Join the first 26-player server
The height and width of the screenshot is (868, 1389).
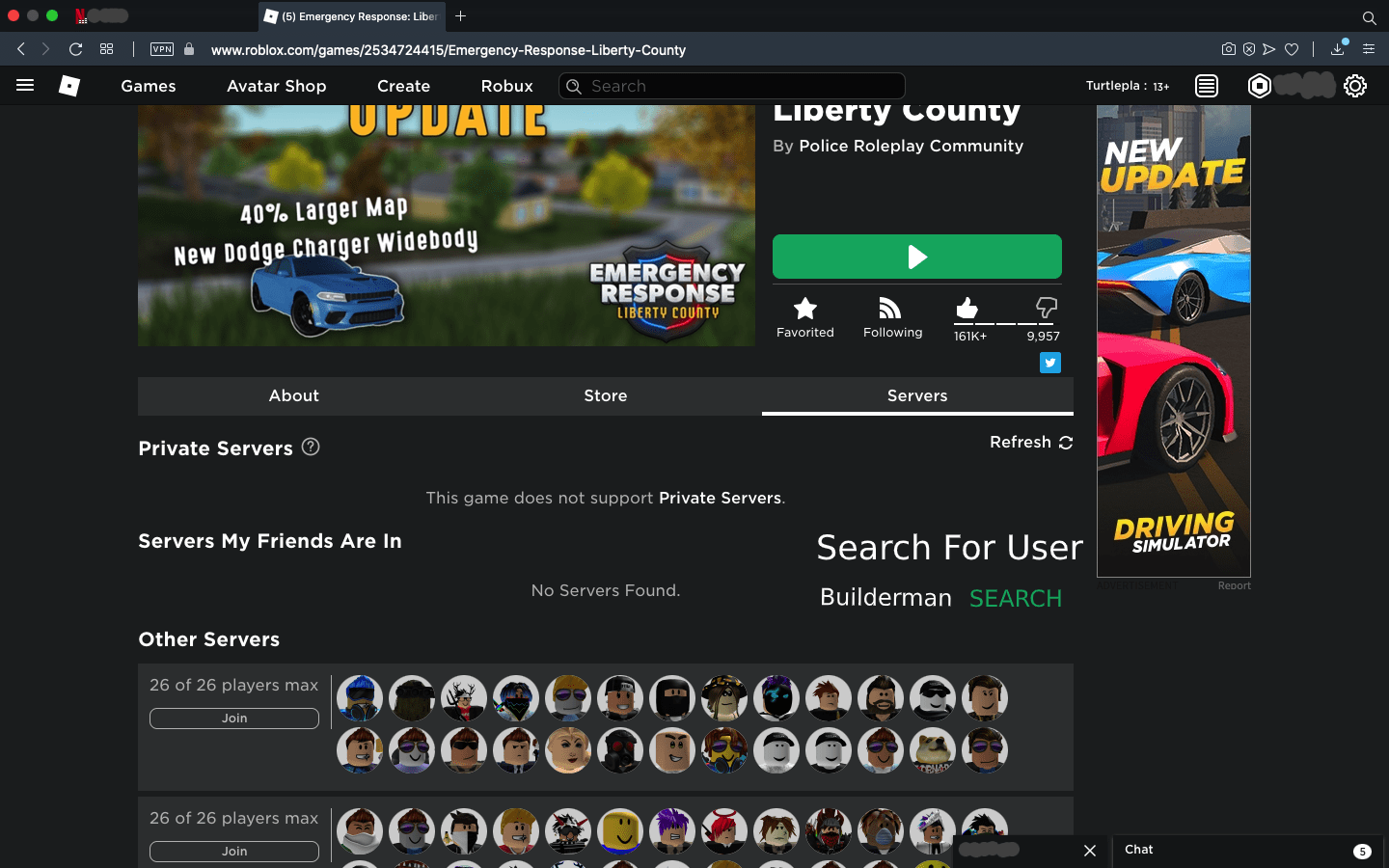pos(233,719)
